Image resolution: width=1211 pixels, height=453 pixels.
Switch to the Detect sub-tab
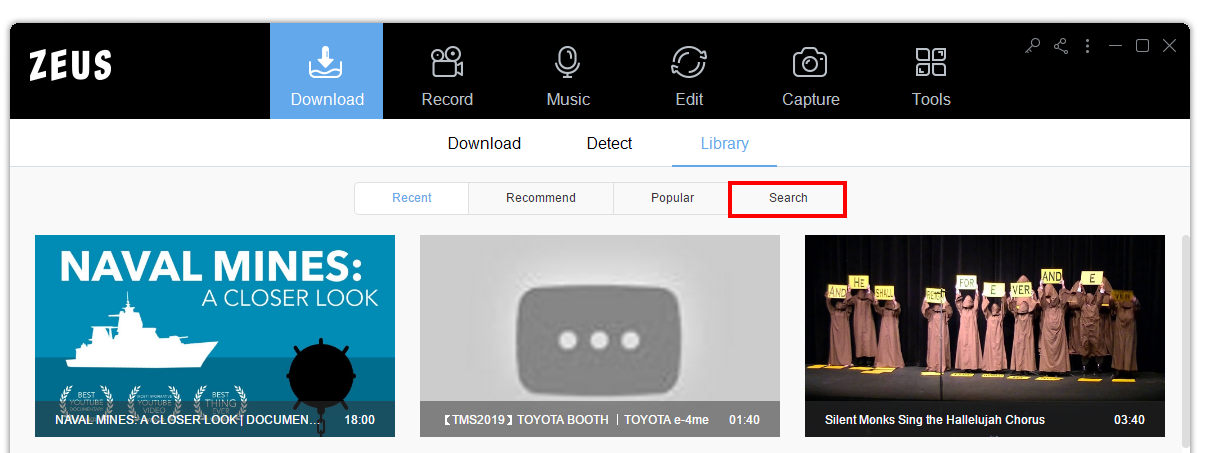[x=609, y=143]
